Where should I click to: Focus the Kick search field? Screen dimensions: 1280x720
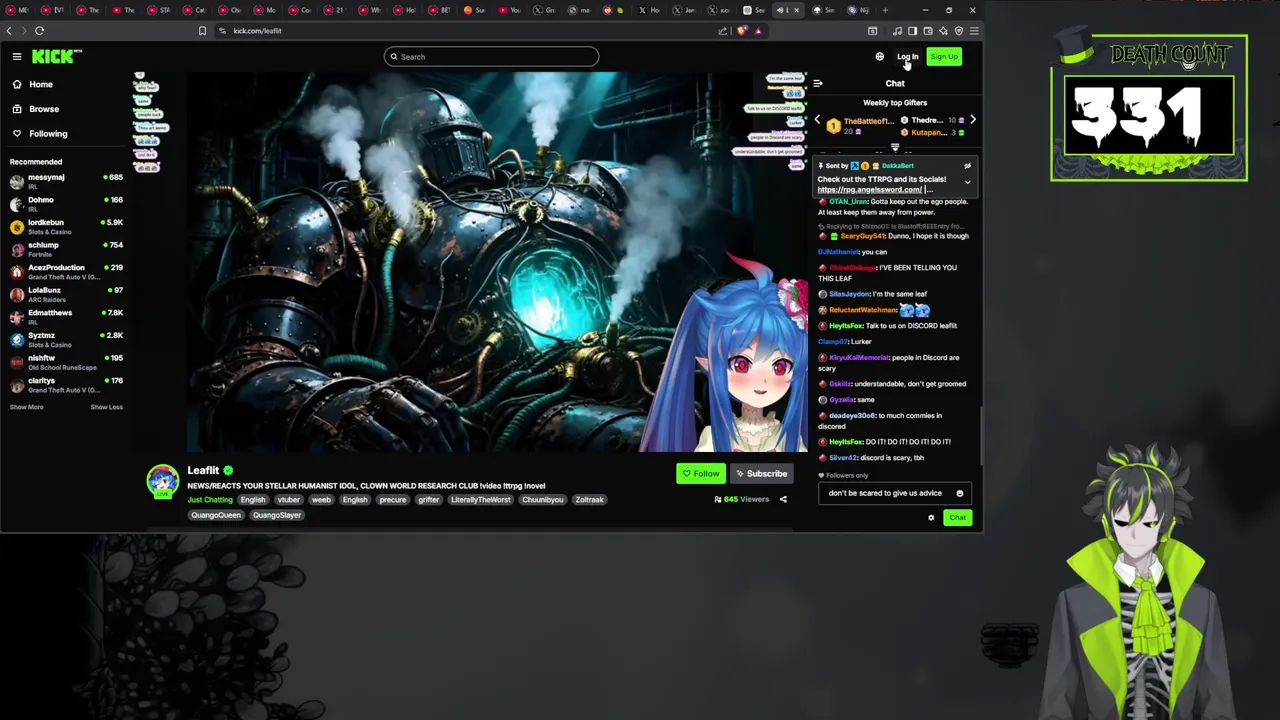(491, 57)
